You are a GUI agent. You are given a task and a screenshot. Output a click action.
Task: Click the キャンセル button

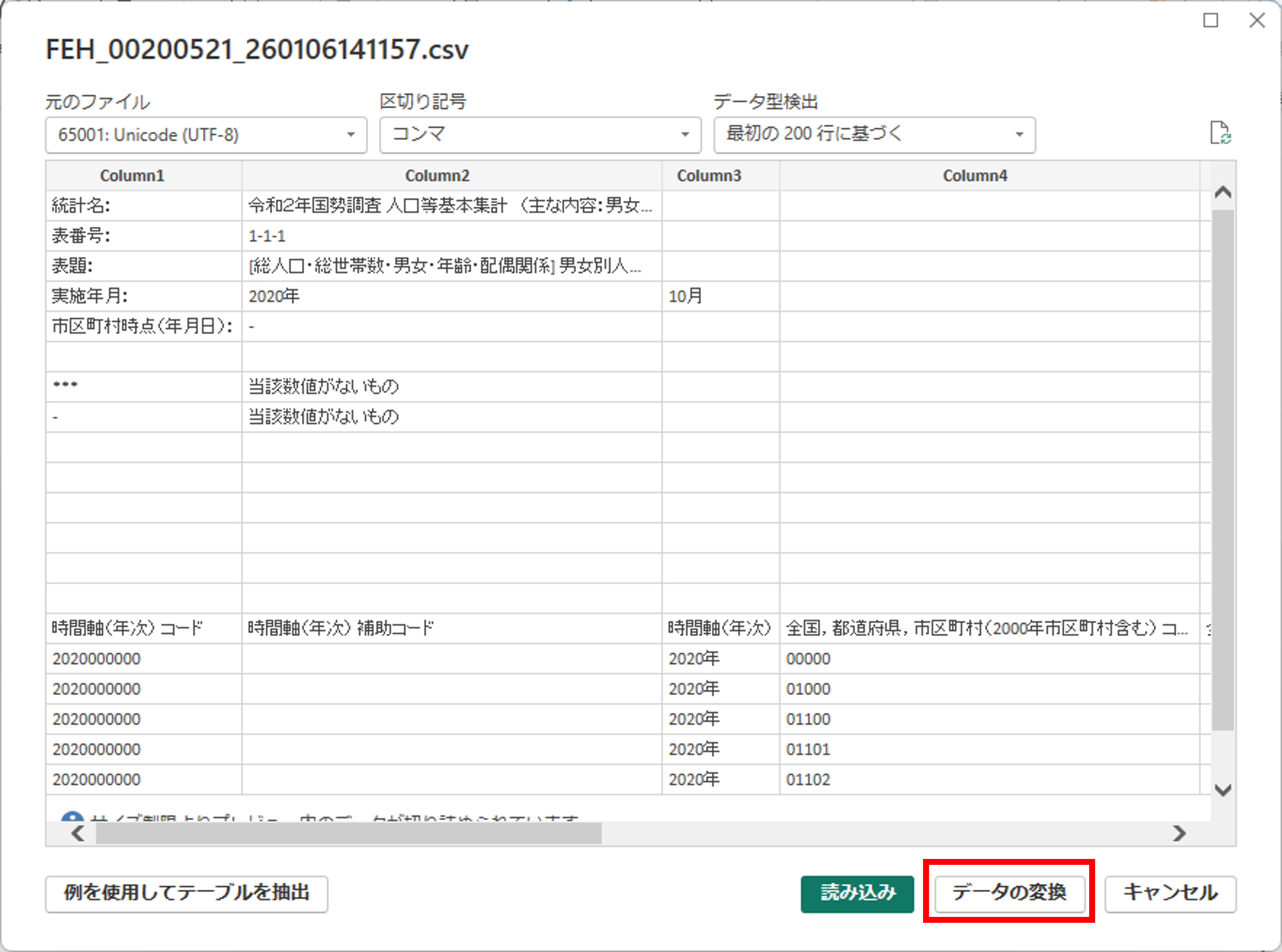pos(1170,893)
